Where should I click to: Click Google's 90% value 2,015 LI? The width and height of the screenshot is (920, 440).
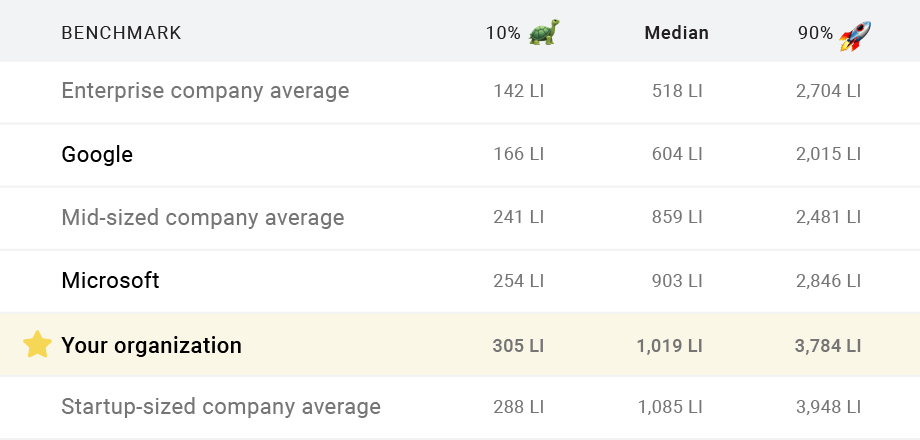pos(828,155)
